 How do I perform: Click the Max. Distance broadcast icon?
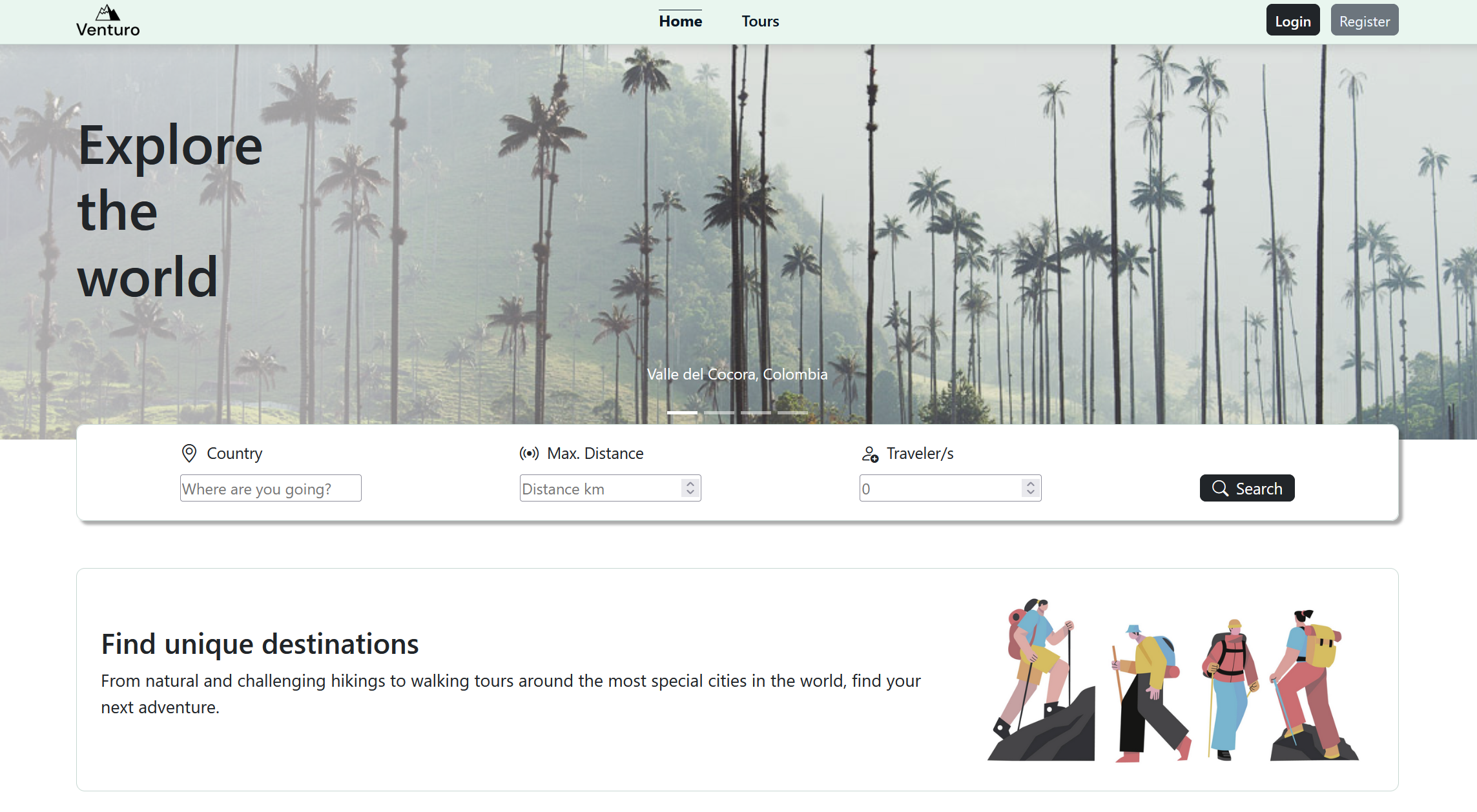pos(529,454)
